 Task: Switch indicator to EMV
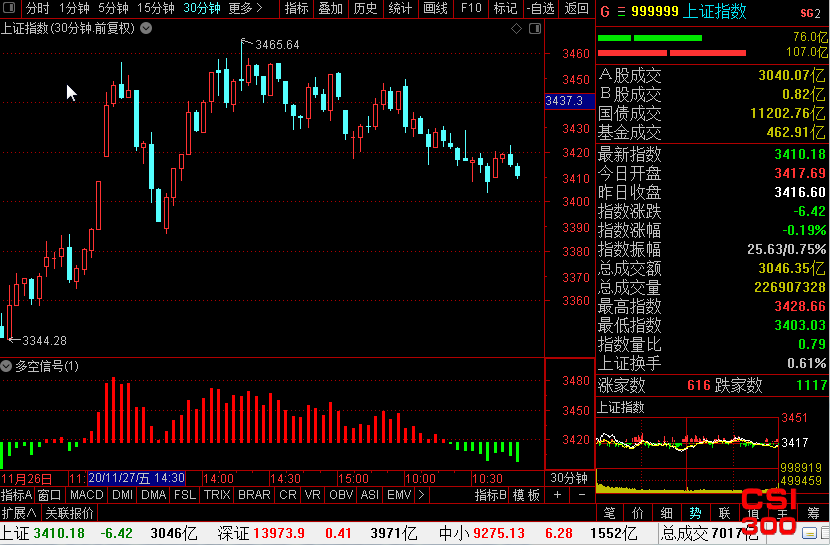pyautogui.click(x=399, y=495)
